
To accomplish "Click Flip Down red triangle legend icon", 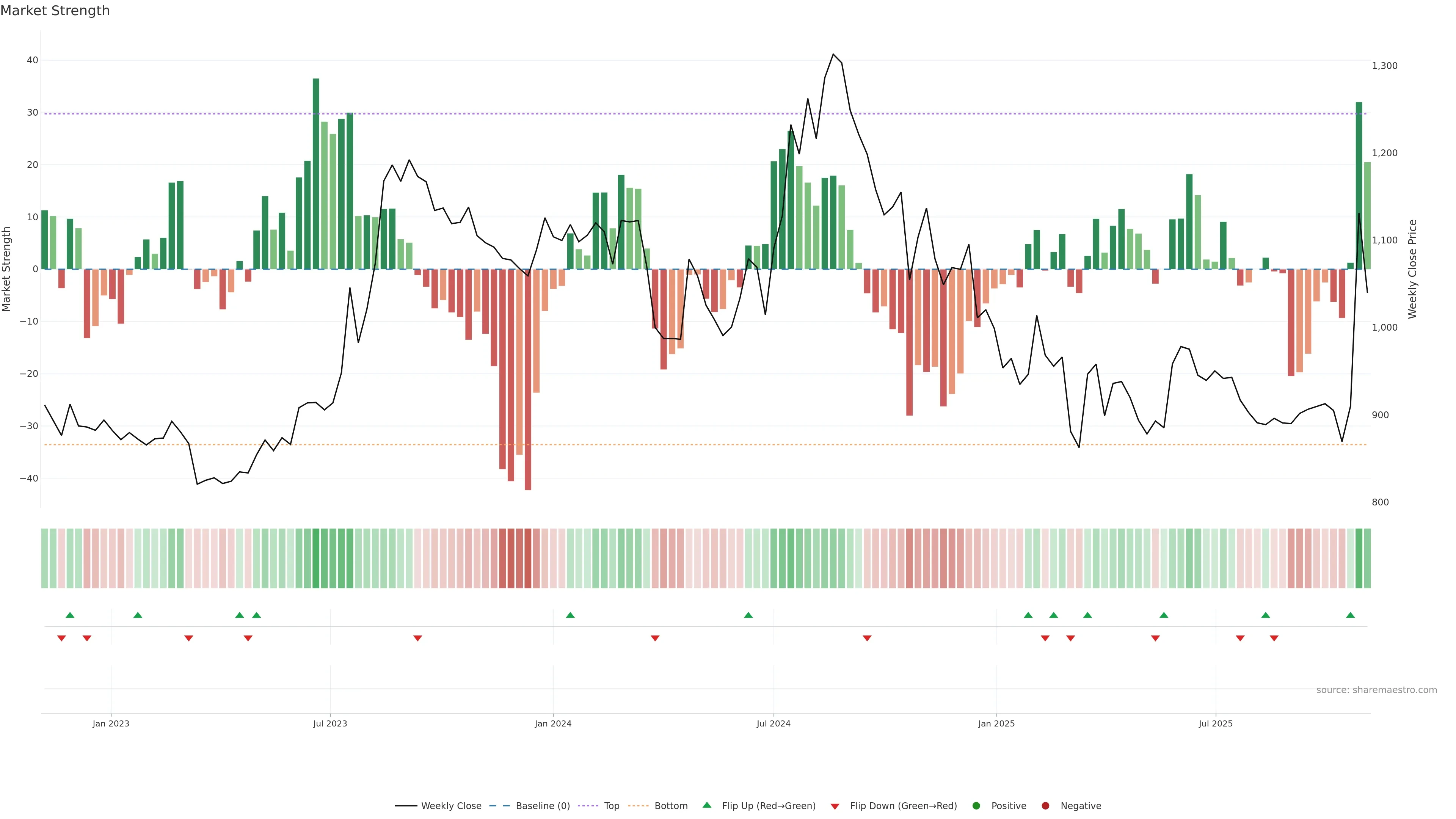I will (835, 806).
